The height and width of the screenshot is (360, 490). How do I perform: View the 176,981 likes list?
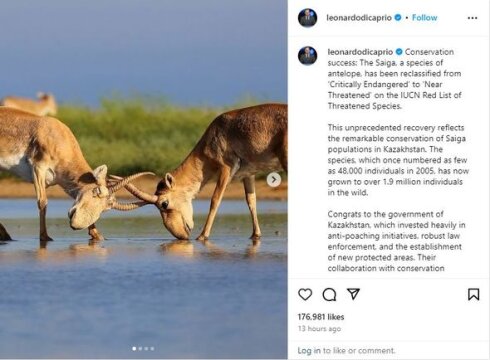coord(321,317)
